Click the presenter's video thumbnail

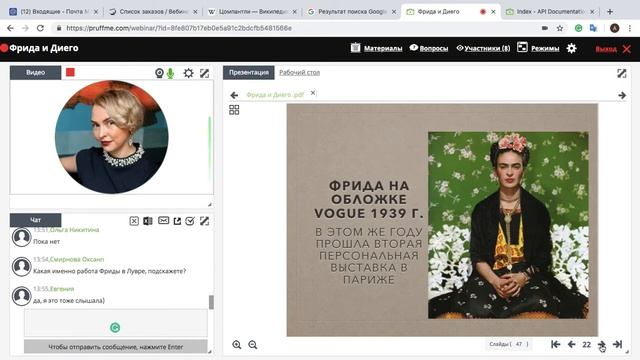point(112,137)
